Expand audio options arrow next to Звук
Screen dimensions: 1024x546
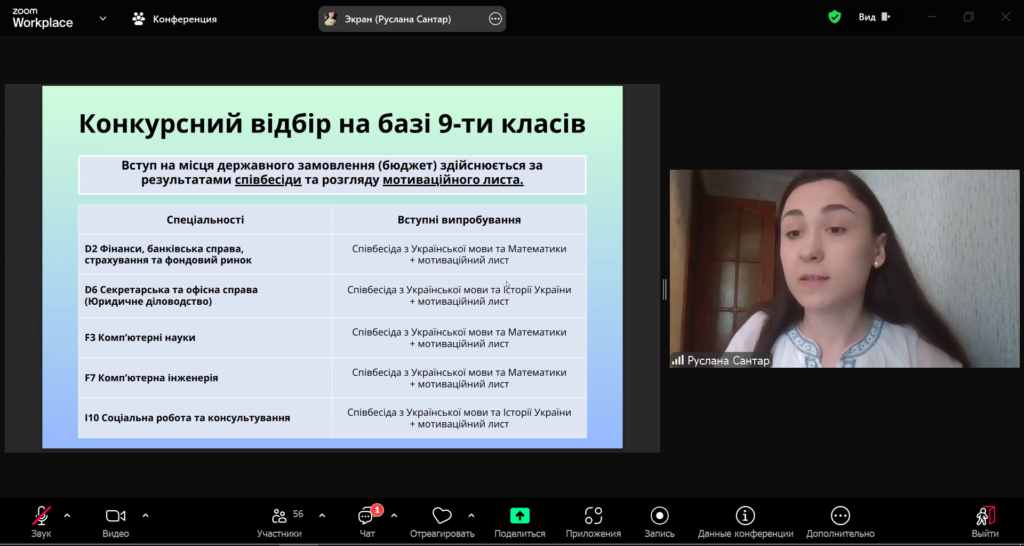[x=67, y=515]
